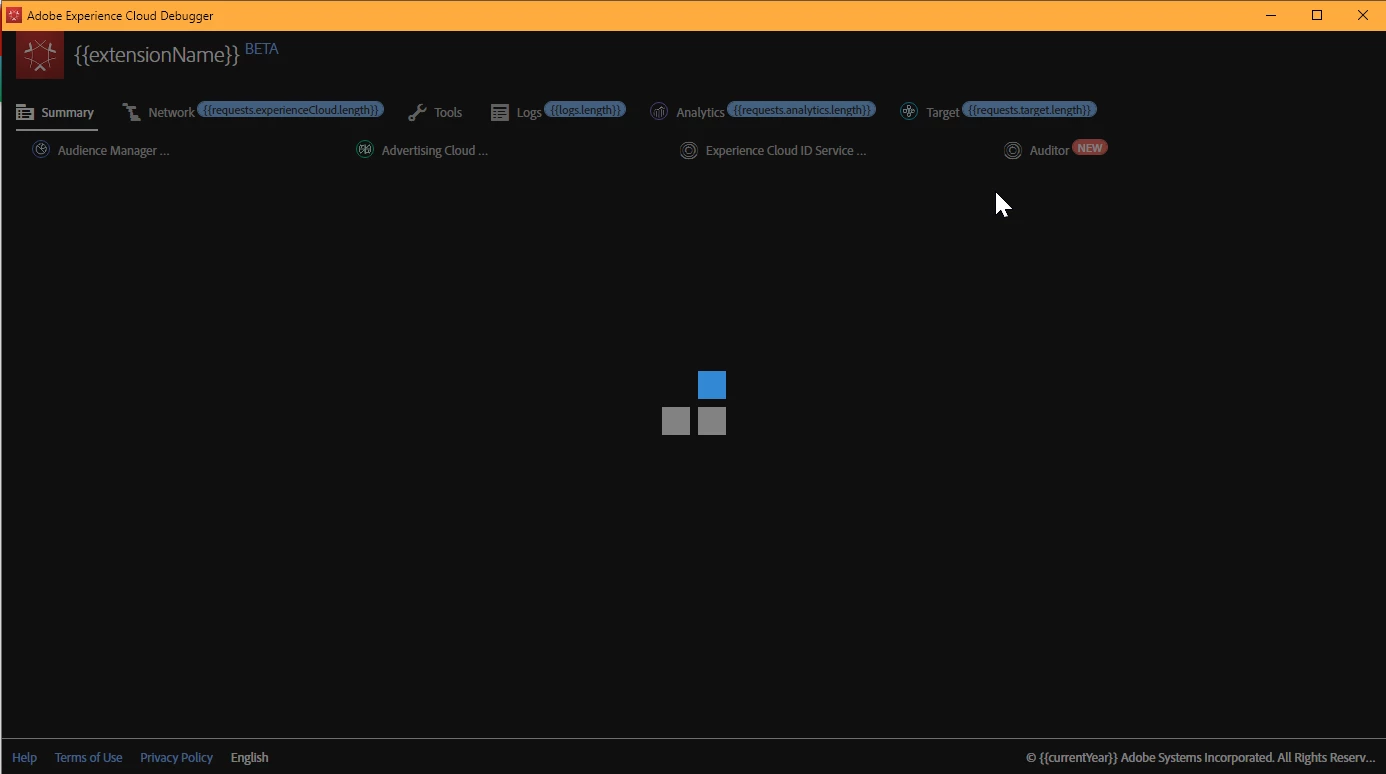Click the Tools wrench icon
Viewport: 1386px width, 774px height.
pyautogui.click(x=417, y=112)
